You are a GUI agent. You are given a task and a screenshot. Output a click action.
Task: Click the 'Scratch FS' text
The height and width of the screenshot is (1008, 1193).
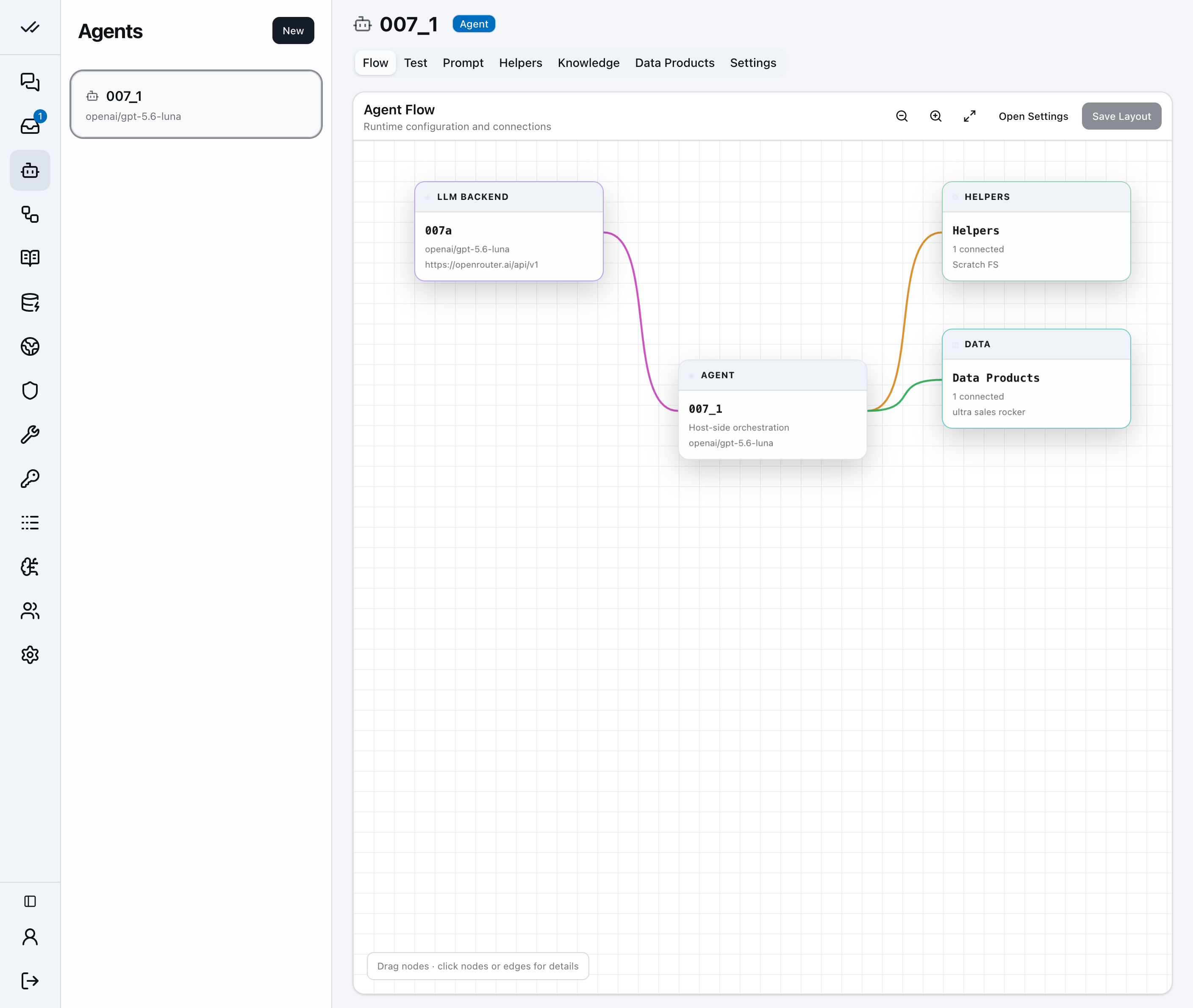[975, 265]
